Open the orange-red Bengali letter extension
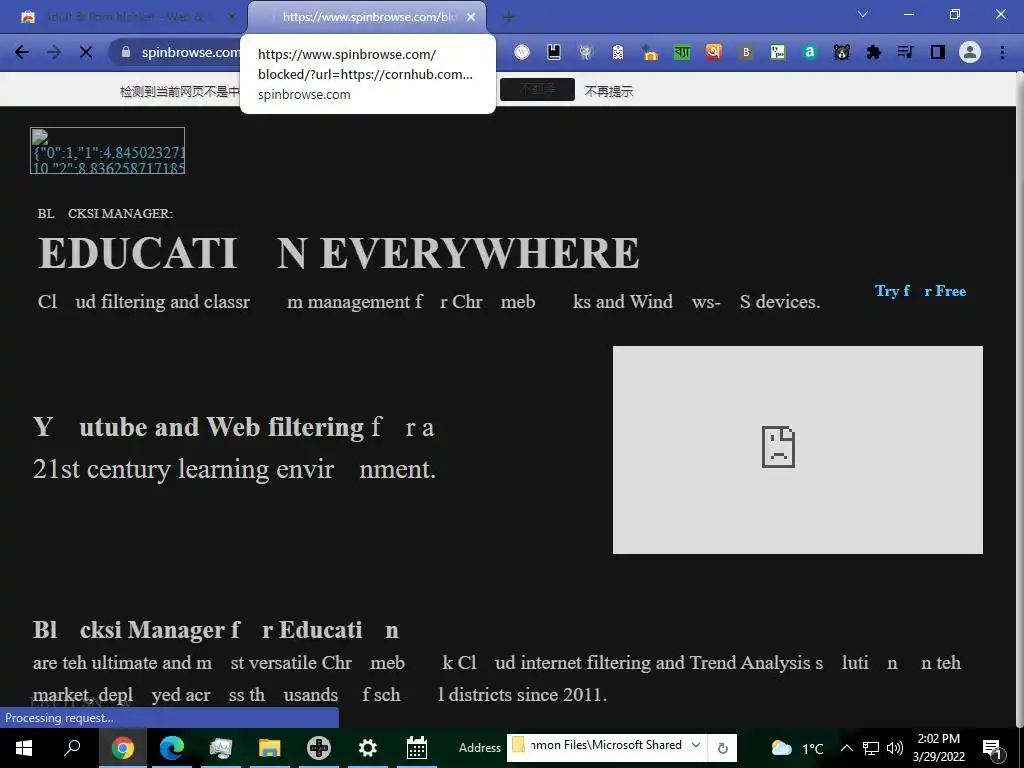Screen dimensions: 1024x768 click(x=714, y=52)
